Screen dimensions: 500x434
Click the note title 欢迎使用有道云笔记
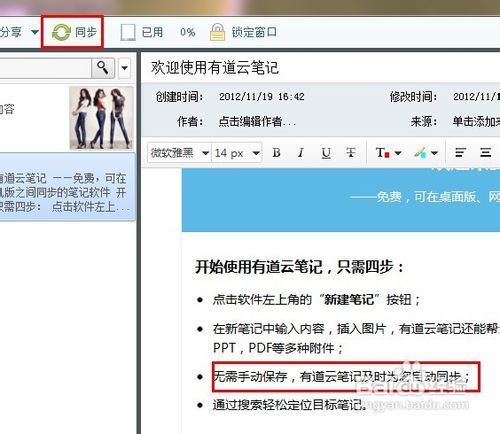click(215, 68)
